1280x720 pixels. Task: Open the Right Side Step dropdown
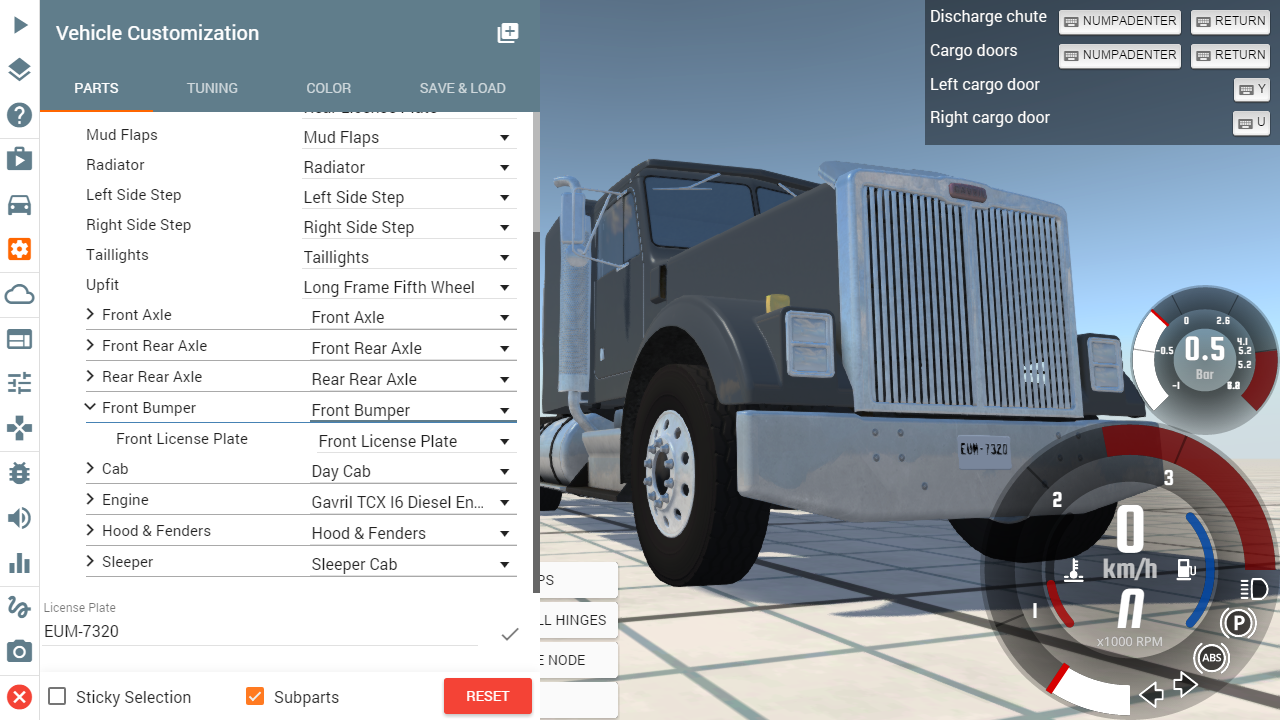point(409,227)
